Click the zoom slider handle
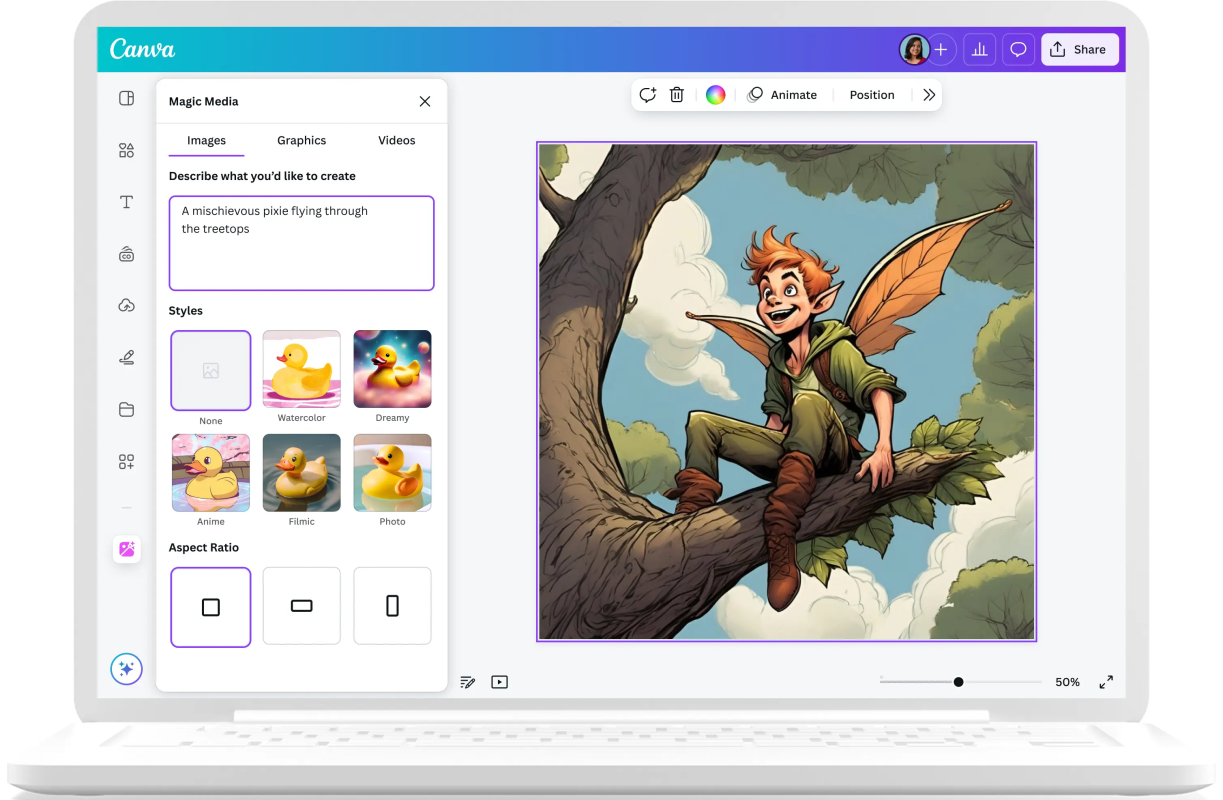Image resolution: width=1223 pixels, height=800 pixels. [x=958, y=682]
